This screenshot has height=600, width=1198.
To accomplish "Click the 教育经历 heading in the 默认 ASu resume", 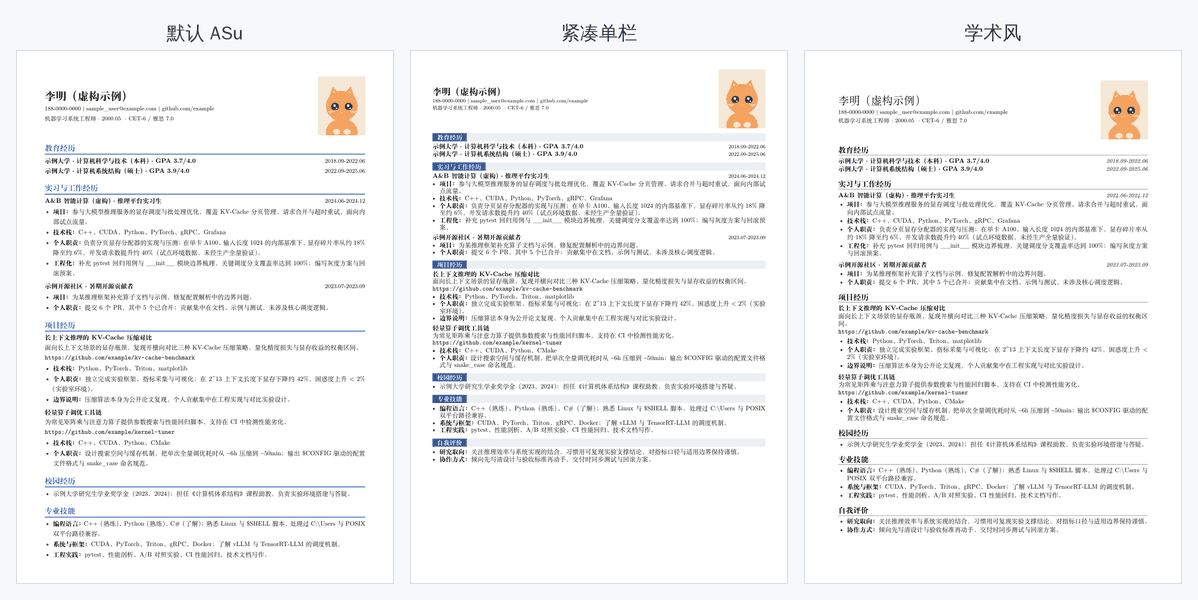I will (x=60, y=150).
